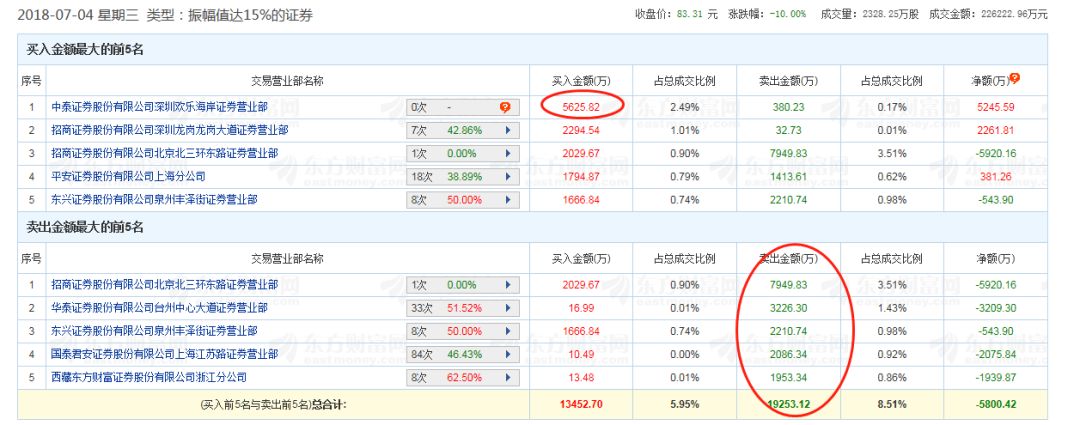The image size is (1080, 425).
Task: Open 东兴证券泉州丰泽街 link in buy table
Action: click(155, 200)
